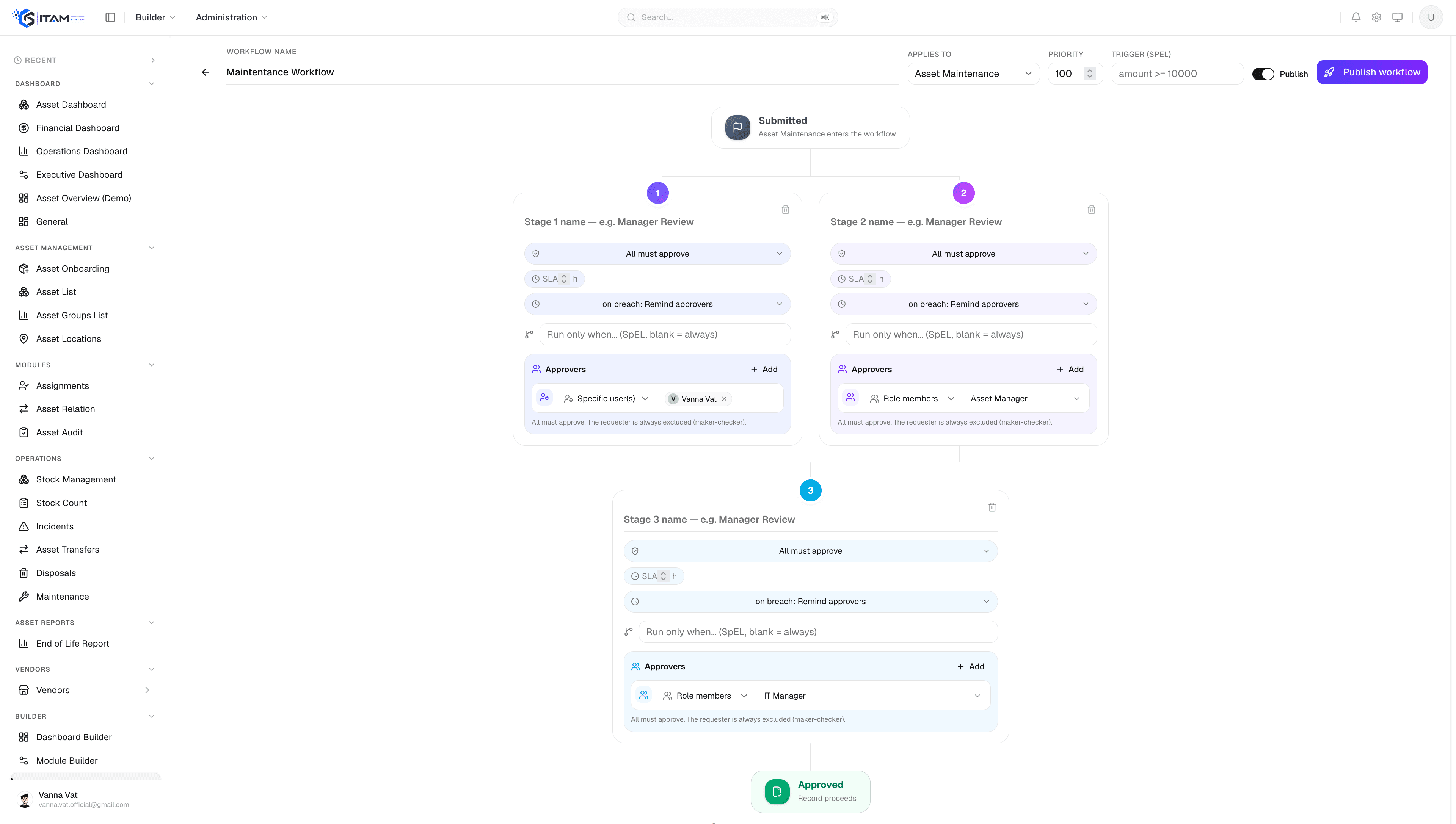Screen dimensions: 1456x824
Task: Expand the Recent sidebar section
Action: pos(153,61)
